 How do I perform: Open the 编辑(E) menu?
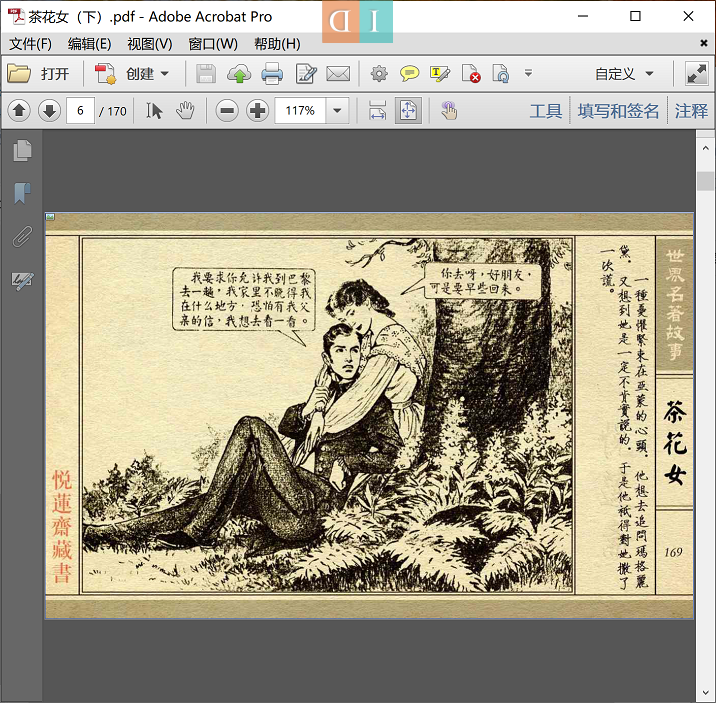(89, 44)
